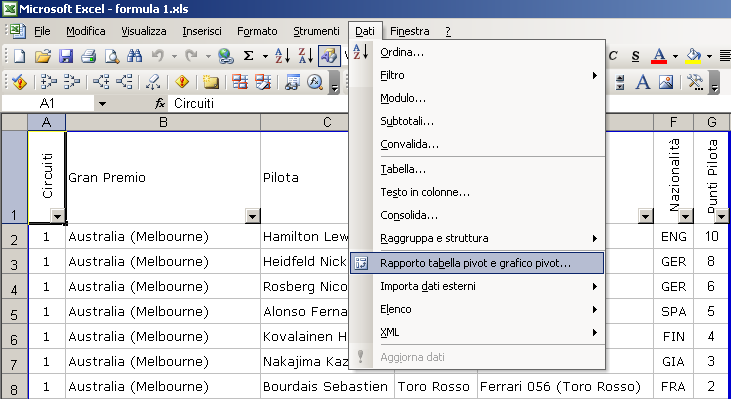Open Importa dati esterni submenu
This screenshot has width=731, height=399.
tap(477, 286)
